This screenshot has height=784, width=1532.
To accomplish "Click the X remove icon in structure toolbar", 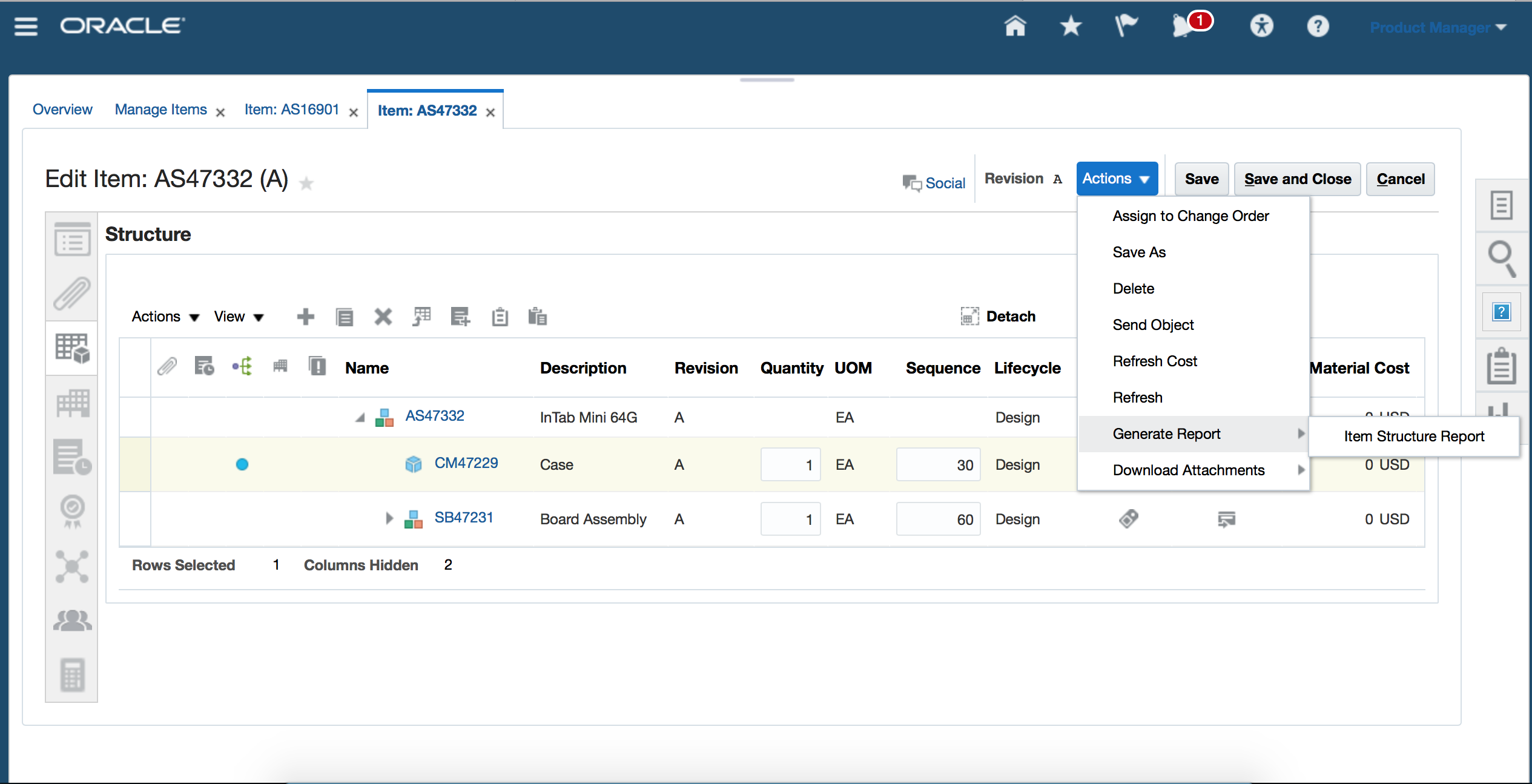I will pos(383,317).
